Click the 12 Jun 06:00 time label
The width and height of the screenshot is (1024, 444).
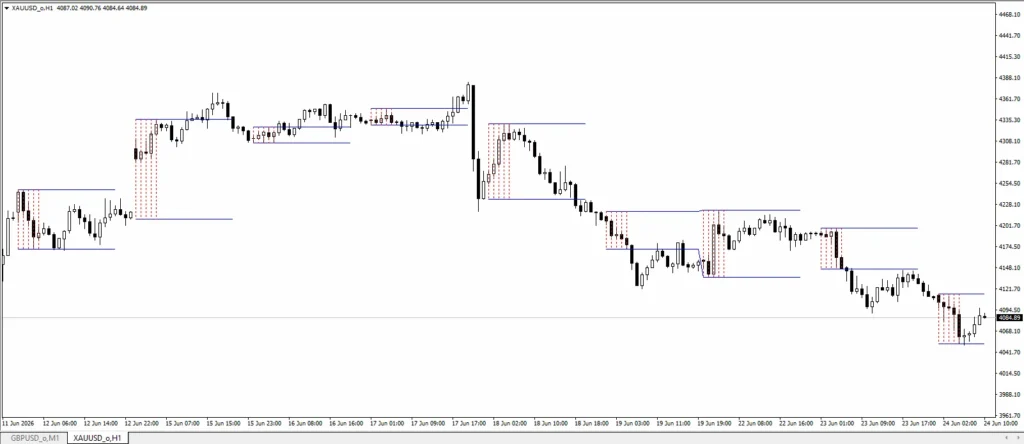point(60,423)
